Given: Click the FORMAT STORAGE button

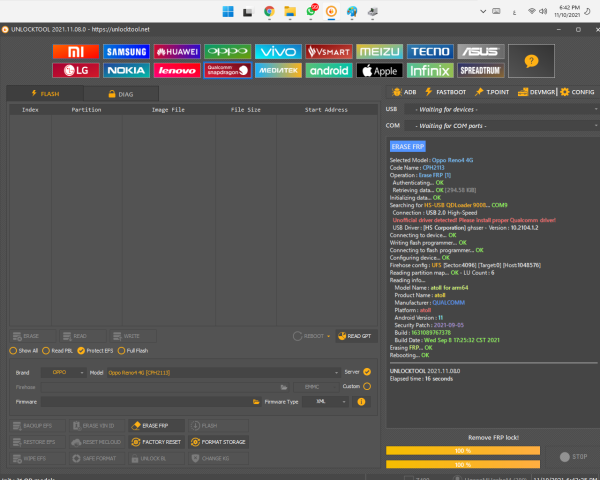Looking at the screenshot, I should click(218, 442).
